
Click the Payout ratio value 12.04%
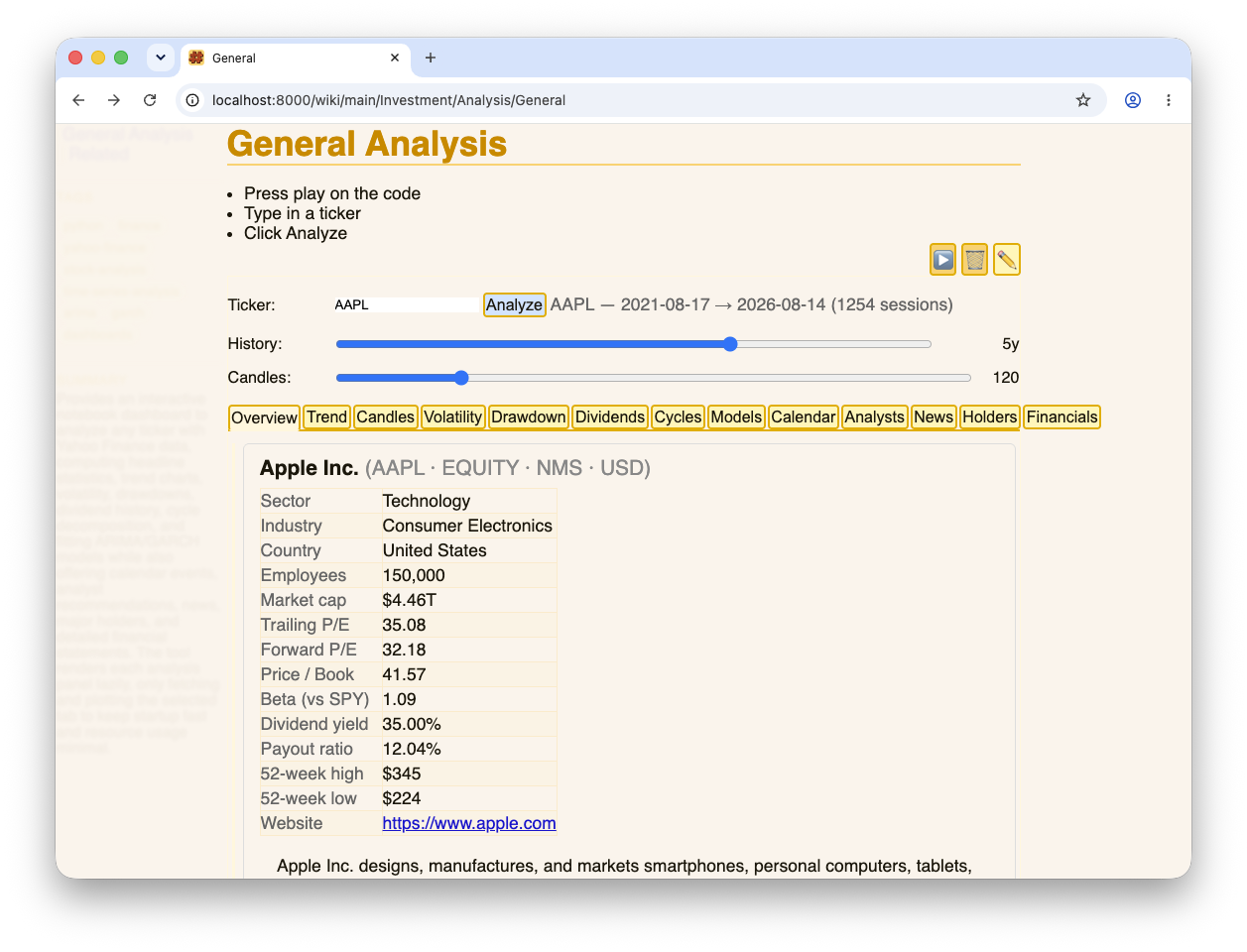412,749
